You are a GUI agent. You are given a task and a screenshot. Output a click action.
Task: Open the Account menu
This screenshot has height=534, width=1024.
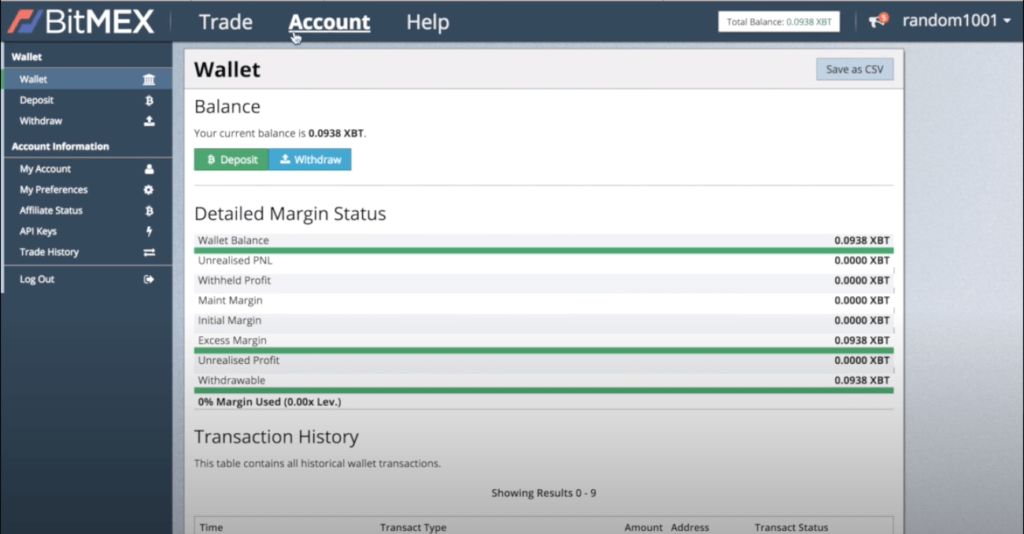pyautogui.click(x=329, y=22)
